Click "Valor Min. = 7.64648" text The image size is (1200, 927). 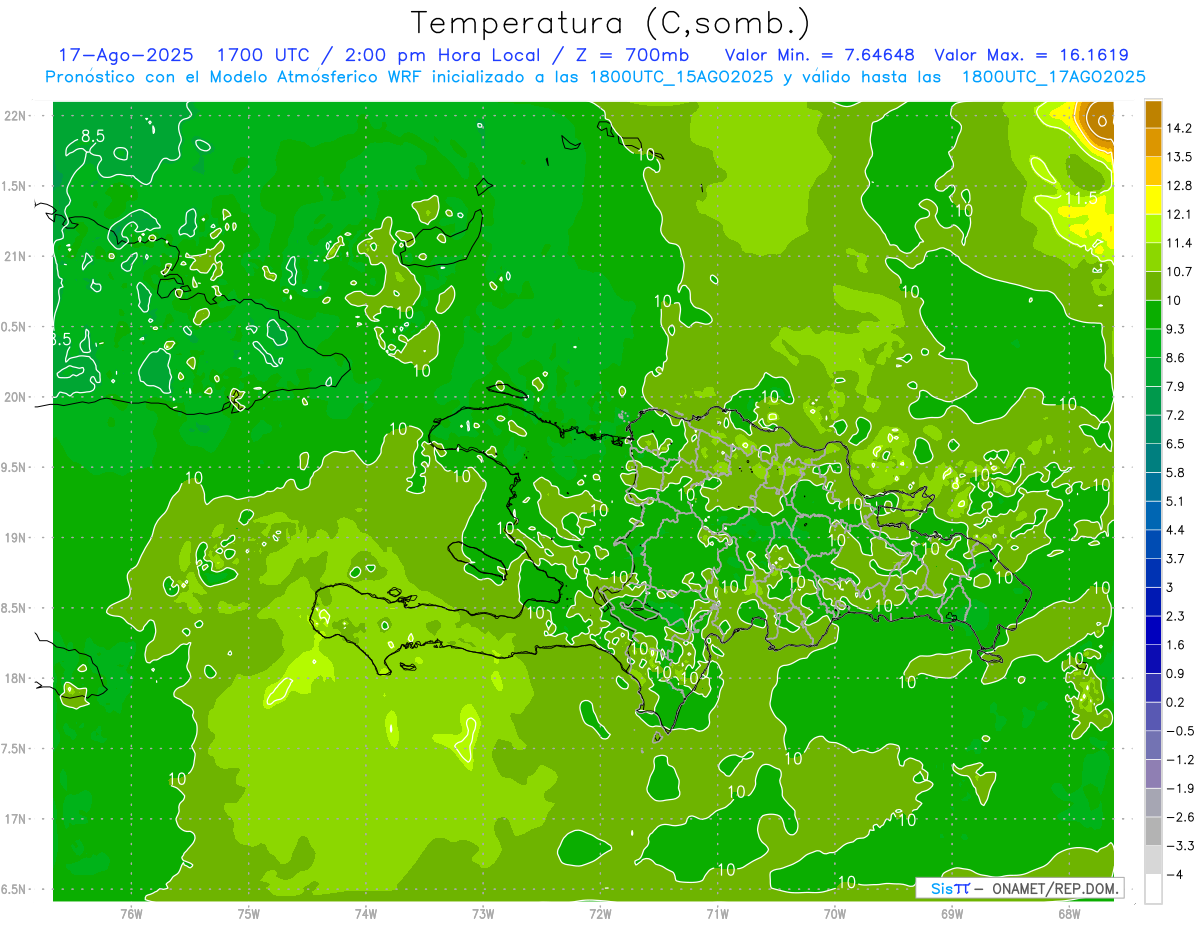click(x=820, y=55)
